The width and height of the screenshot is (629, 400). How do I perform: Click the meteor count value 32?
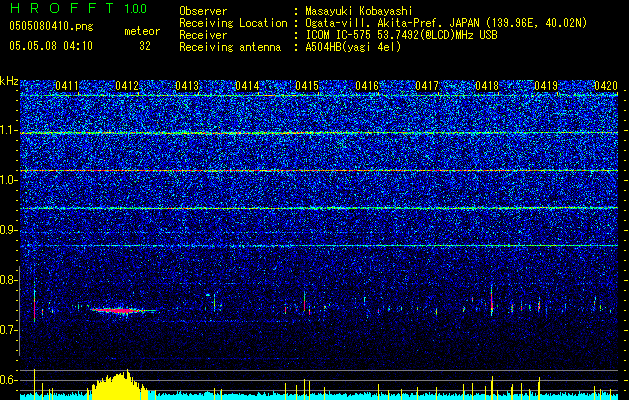click(x=145, y=46)
